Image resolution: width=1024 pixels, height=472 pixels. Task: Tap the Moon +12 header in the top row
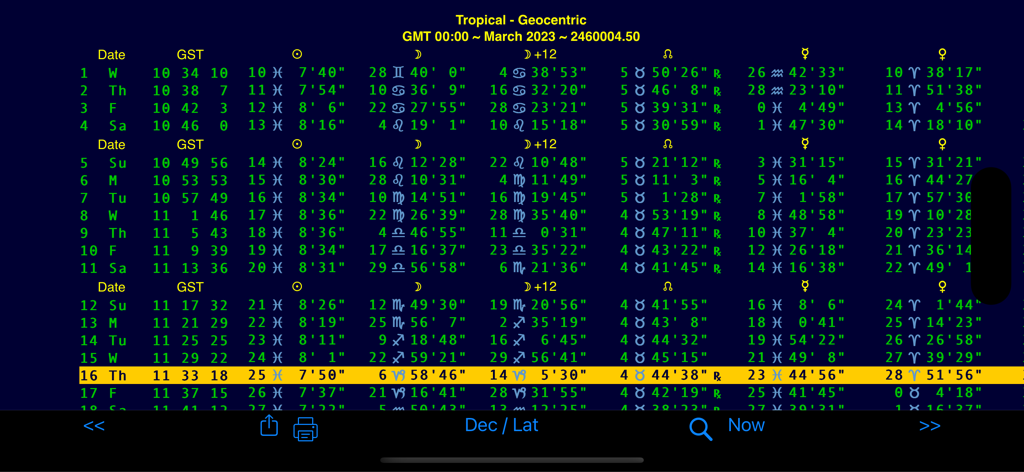click(x=540, y=55)
